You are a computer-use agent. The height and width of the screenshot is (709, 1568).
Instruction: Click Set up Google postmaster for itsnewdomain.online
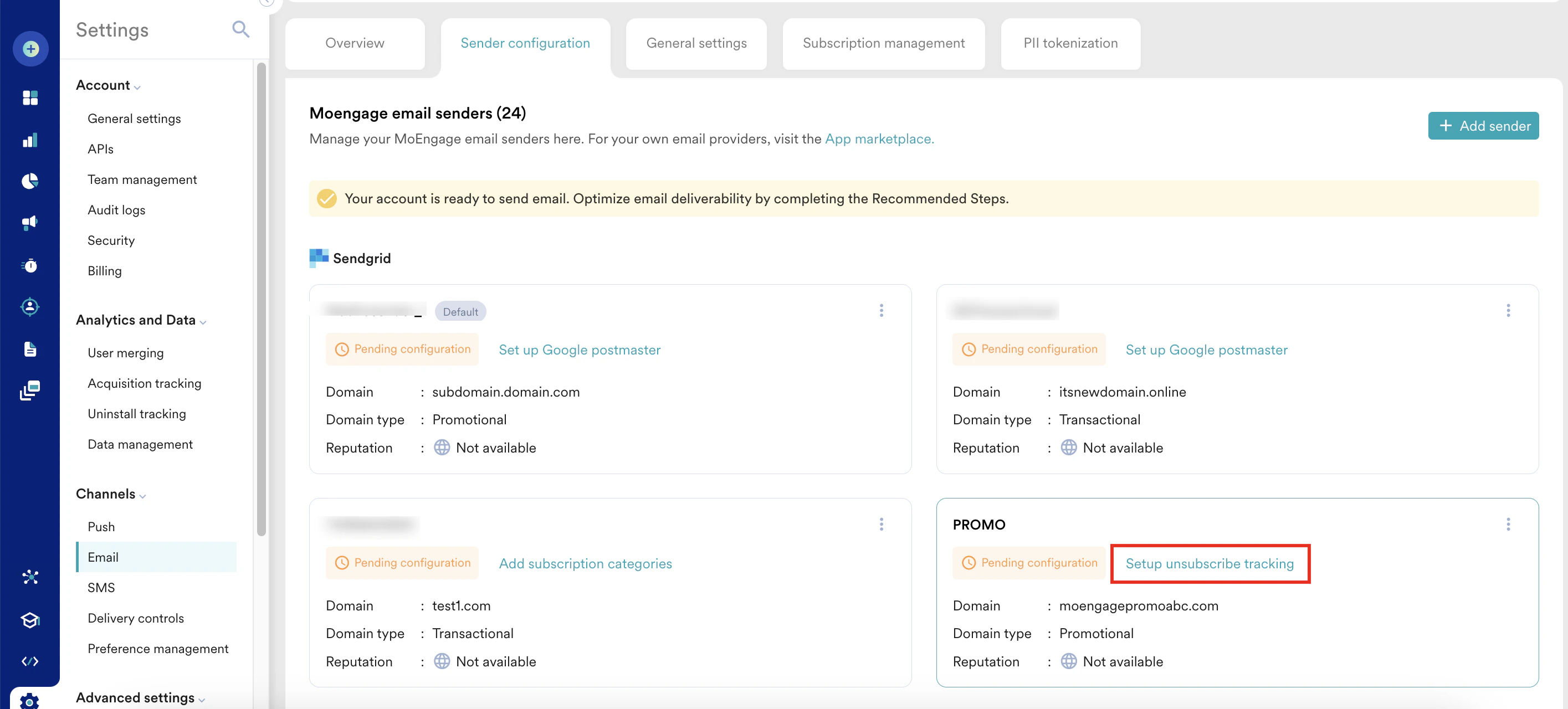click(1206, 350)
